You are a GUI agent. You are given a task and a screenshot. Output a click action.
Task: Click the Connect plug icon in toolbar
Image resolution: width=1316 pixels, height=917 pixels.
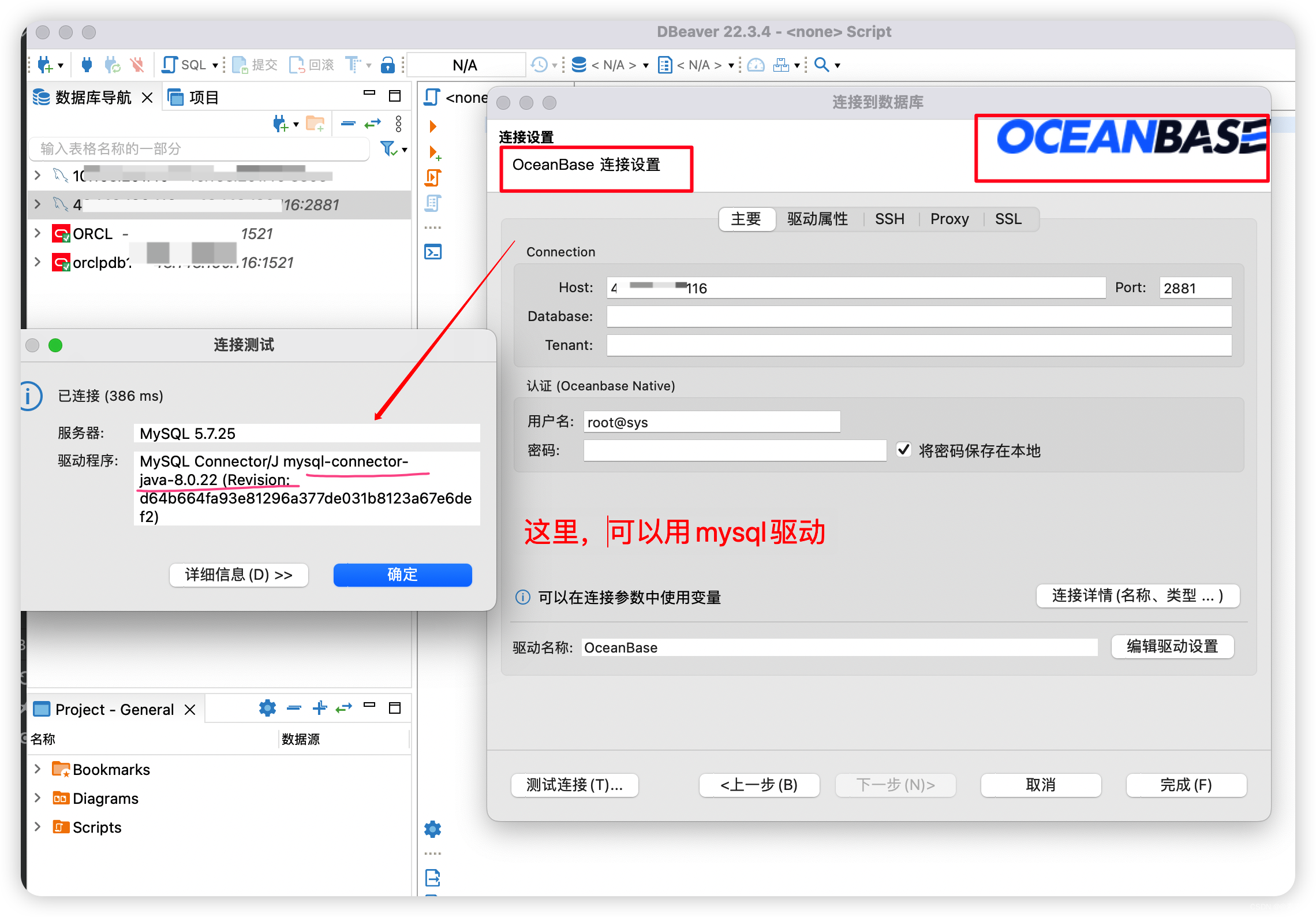point(87,65)
